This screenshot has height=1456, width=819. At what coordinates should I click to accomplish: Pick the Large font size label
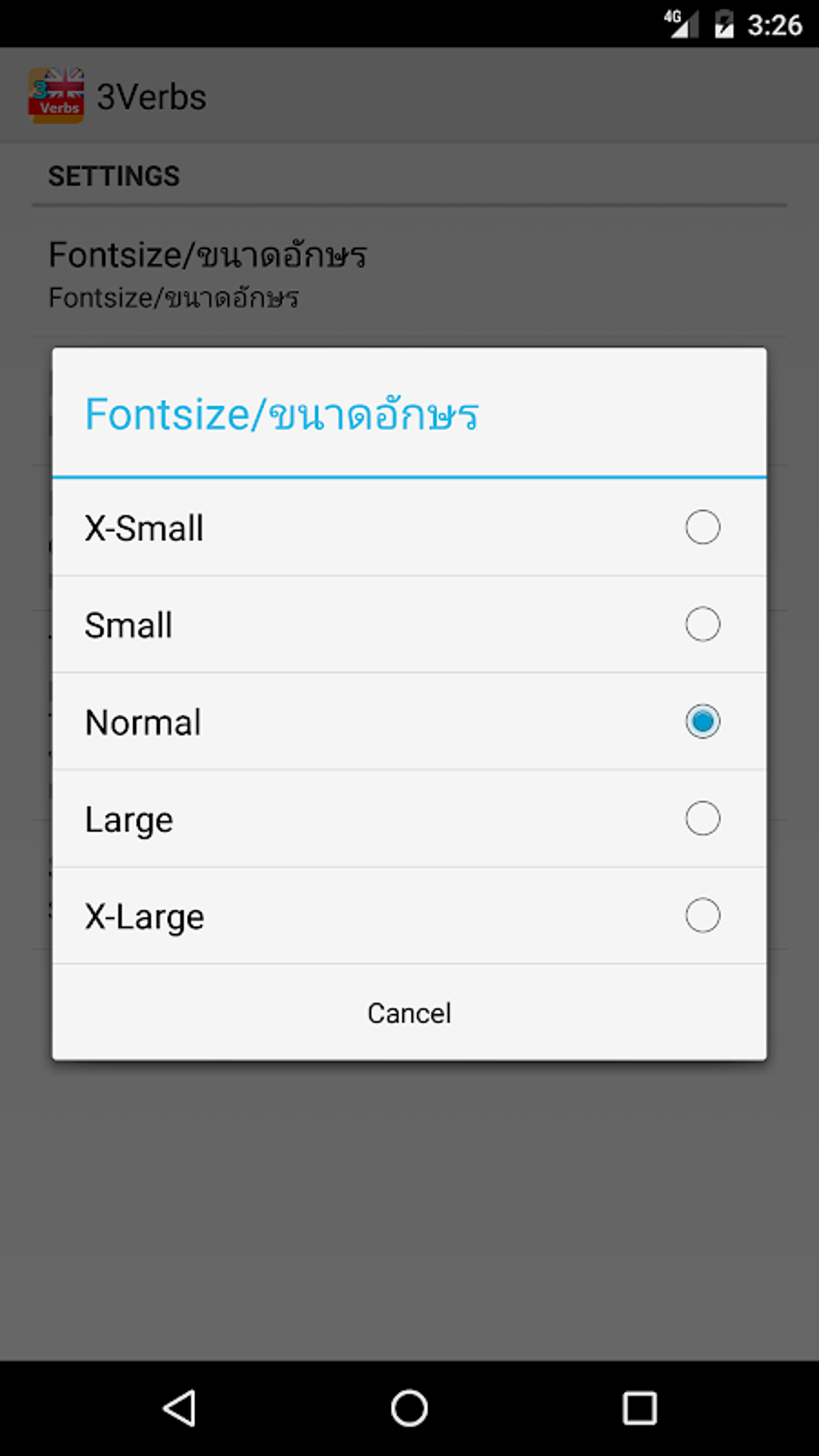pos(129,820)
